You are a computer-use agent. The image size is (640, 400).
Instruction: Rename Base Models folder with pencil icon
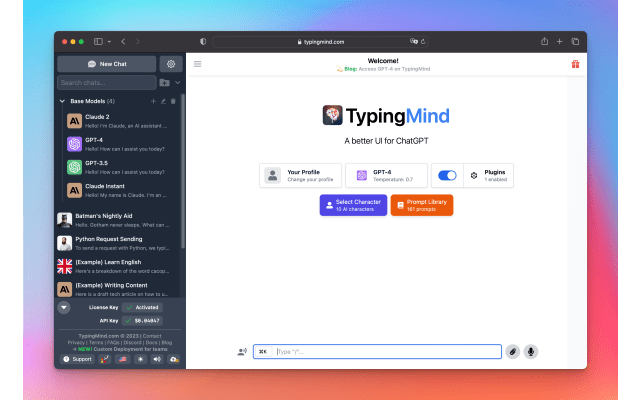pyautogui.click(x=163, y=101)
